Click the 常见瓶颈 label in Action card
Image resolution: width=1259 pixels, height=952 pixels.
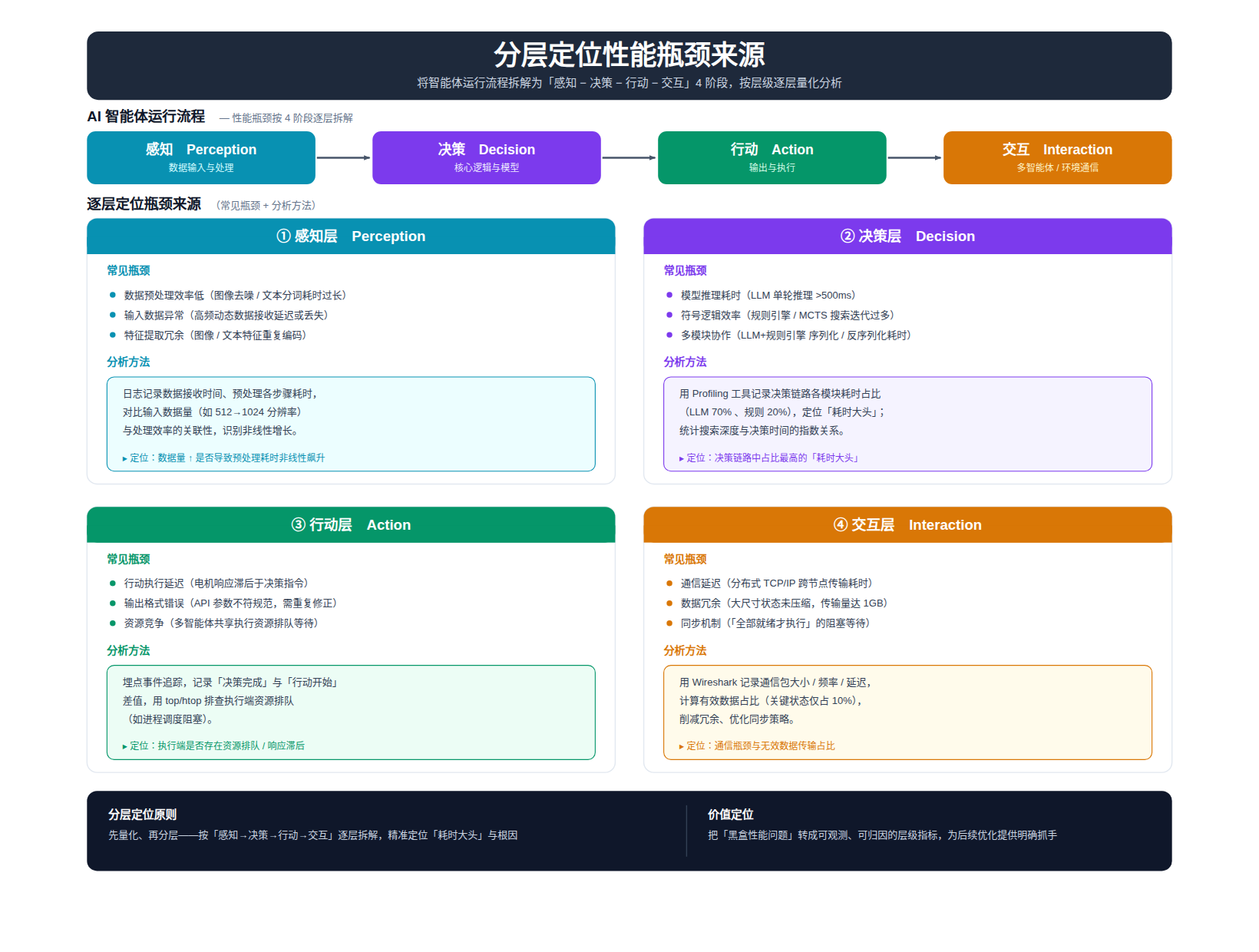(128, 560)
